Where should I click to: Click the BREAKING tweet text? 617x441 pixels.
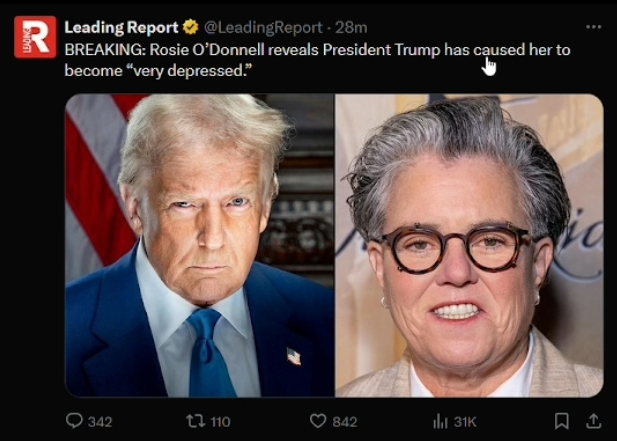(x=317, y=60)
